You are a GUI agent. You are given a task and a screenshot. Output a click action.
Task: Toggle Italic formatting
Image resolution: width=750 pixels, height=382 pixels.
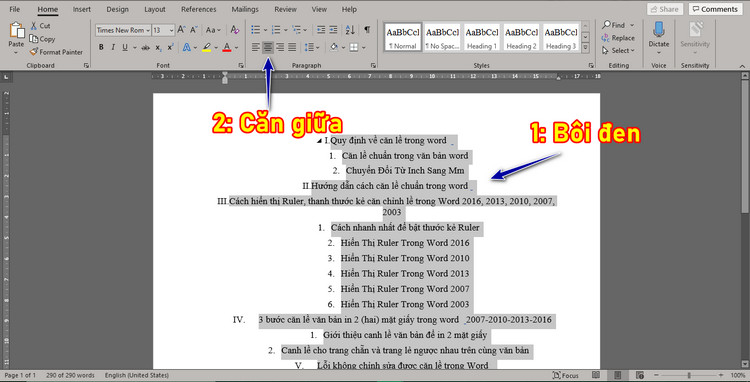click(113, 47)
